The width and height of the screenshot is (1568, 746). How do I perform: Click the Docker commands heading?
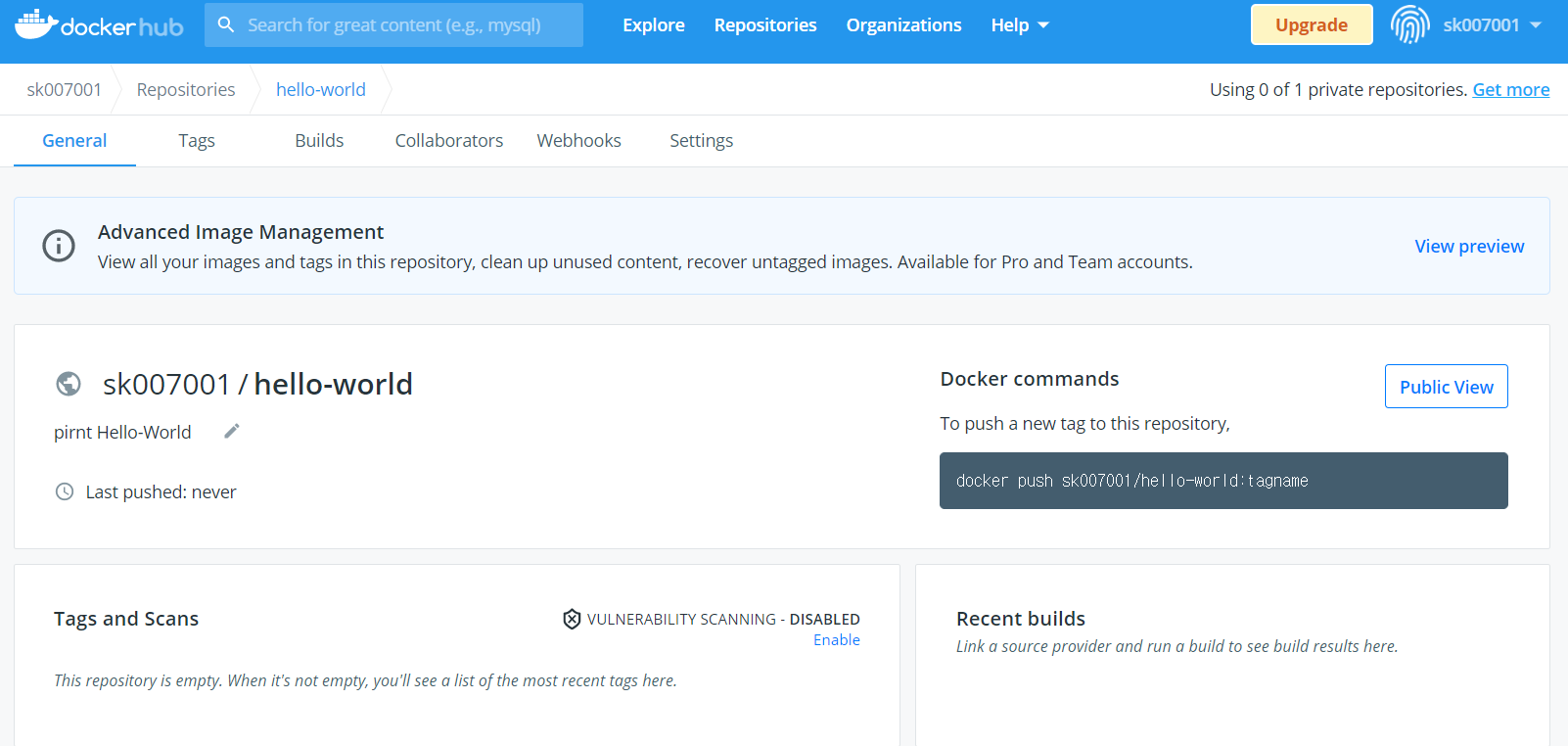click(x=1030, y=379)
